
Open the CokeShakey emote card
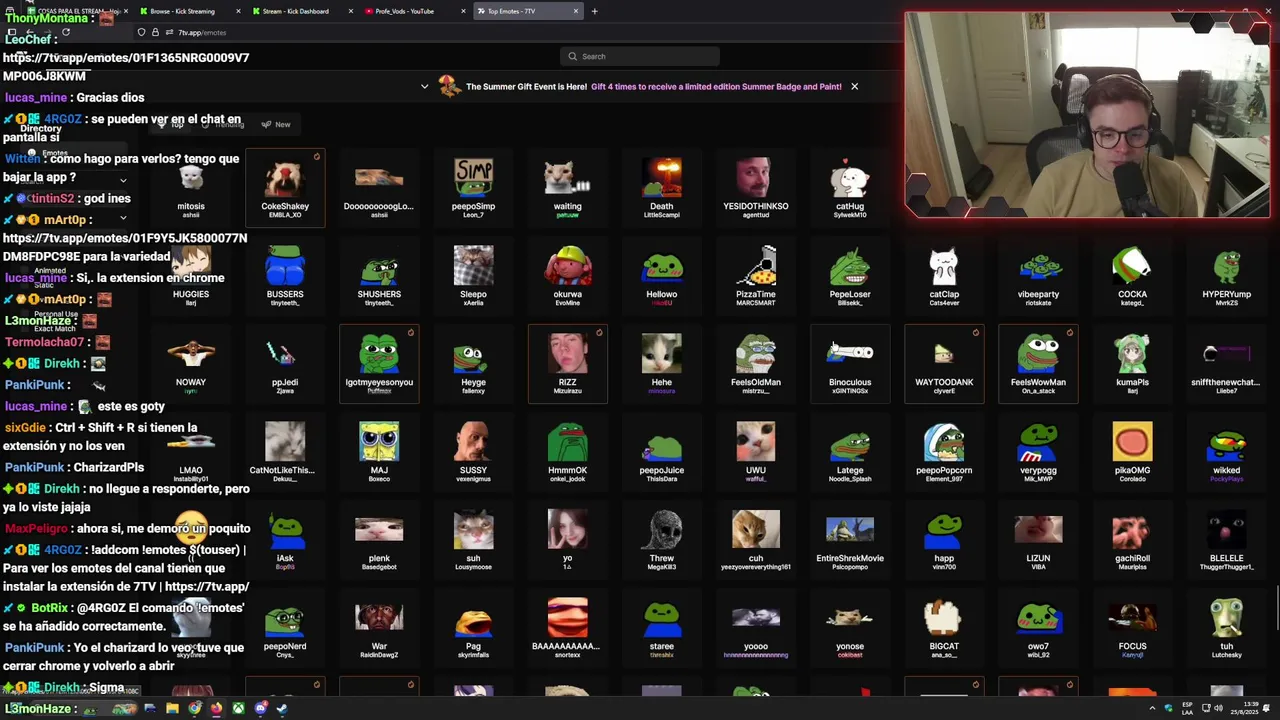285,188
